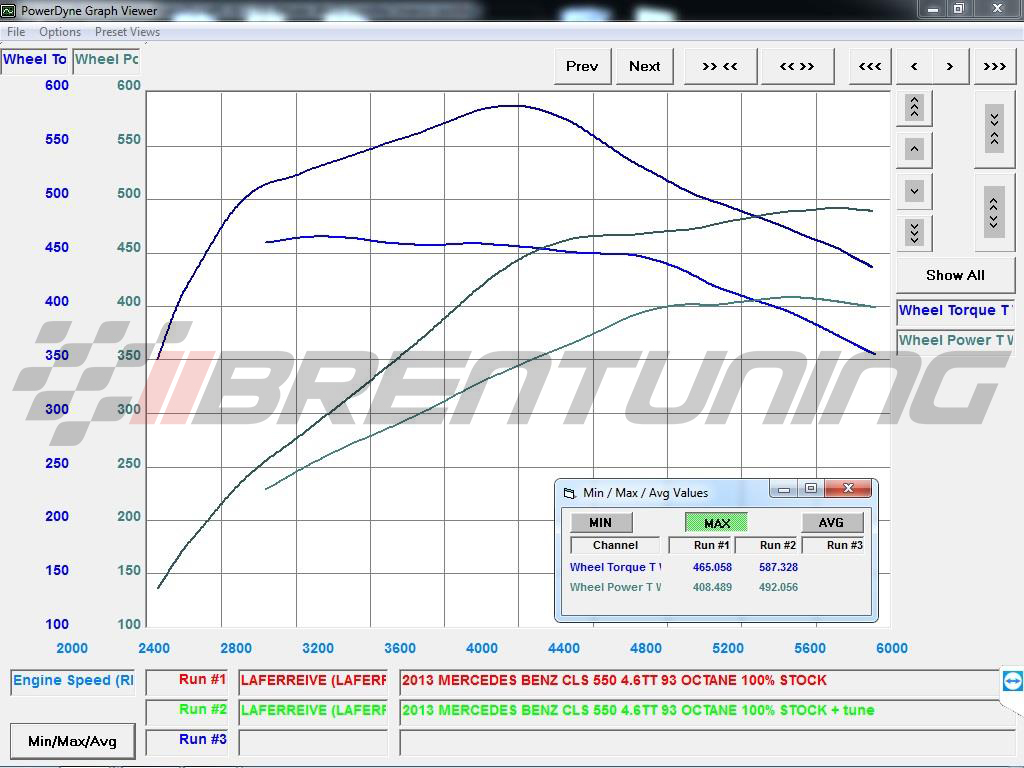Click the 587.328 torque value
Image resolution: width=1024 pixels, height=768 pixels.
(x=778, y=568)
